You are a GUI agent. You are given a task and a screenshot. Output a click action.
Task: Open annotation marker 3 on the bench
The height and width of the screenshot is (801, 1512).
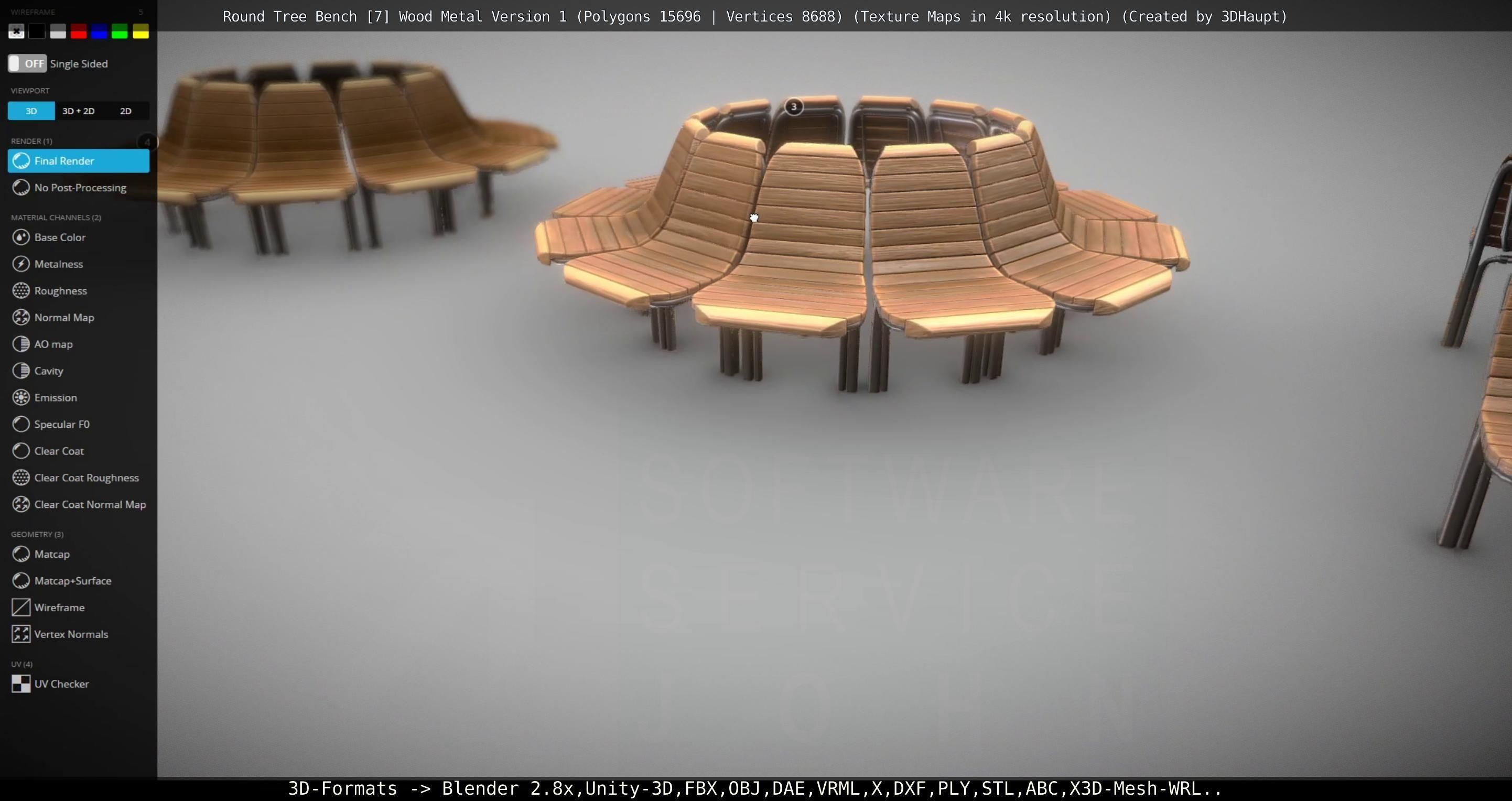(x=794, y=107)
